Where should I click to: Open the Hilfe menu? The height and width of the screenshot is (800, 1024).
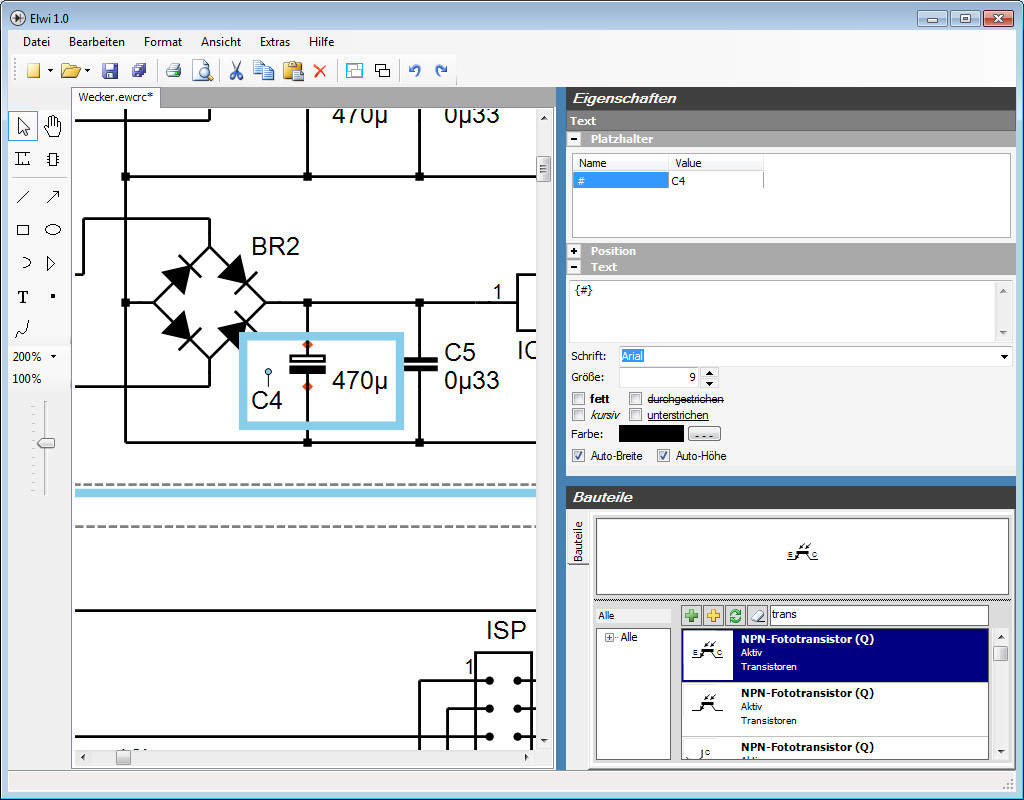click(x=321, y=42)
